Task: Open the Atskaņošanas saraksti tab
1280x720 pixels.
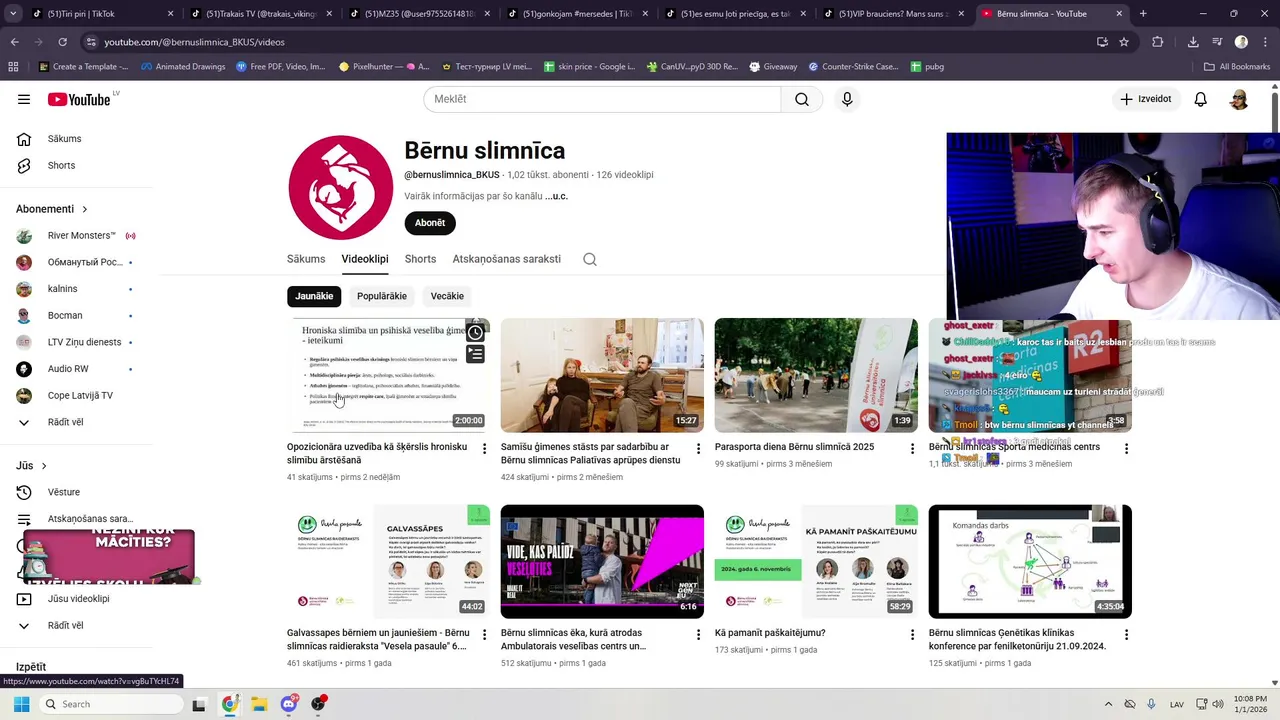Action: (x=506, y=259)
